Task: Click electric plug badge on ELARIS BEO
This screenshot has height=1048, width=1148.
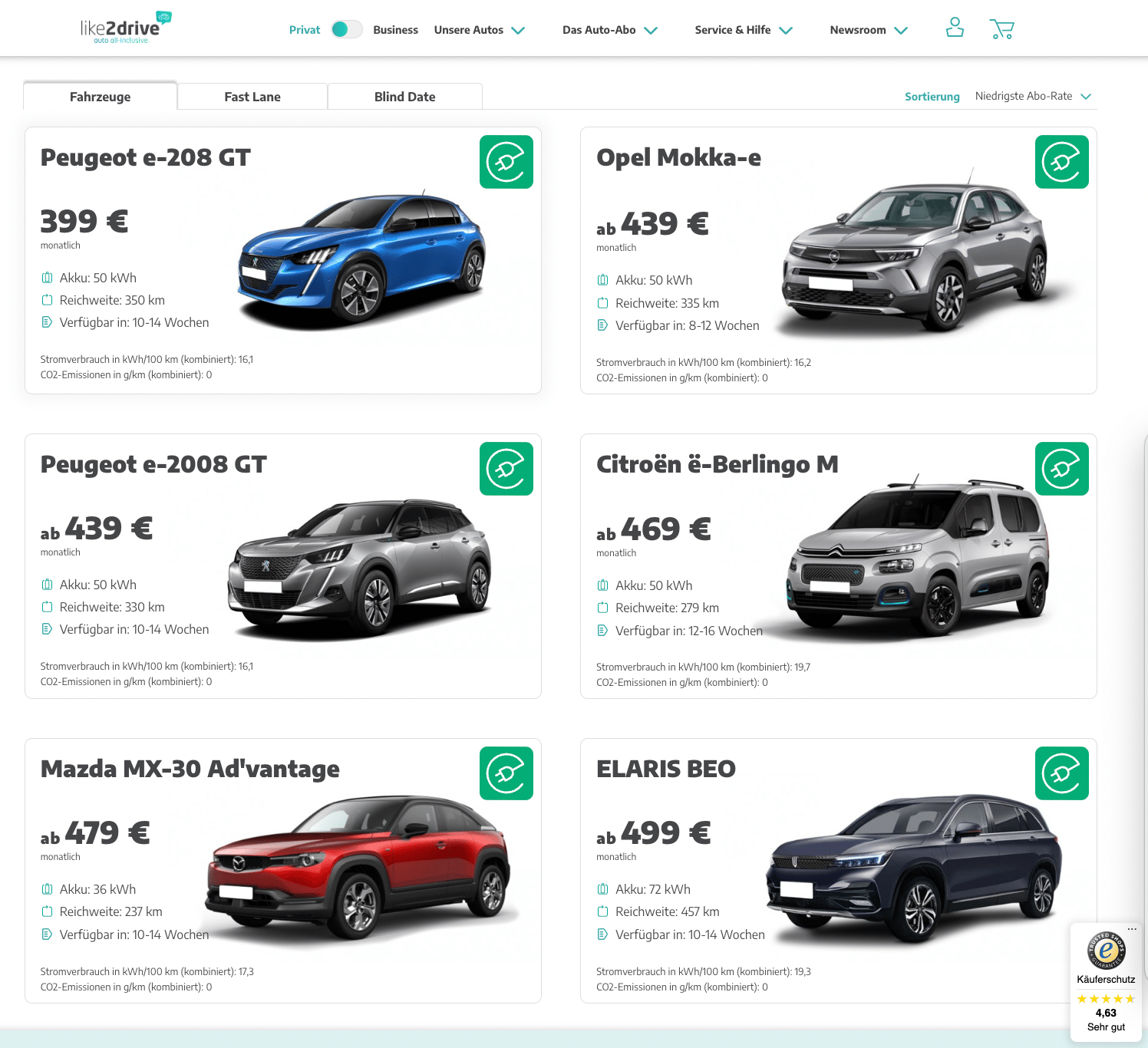Action: 1062,773
